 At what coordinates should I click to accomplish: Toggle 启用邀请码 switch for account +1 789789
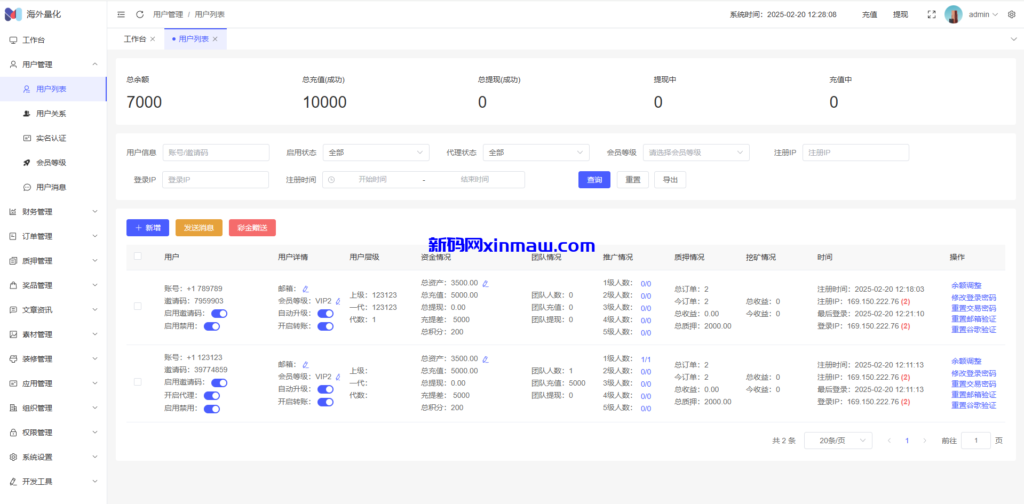click(219, 313)
